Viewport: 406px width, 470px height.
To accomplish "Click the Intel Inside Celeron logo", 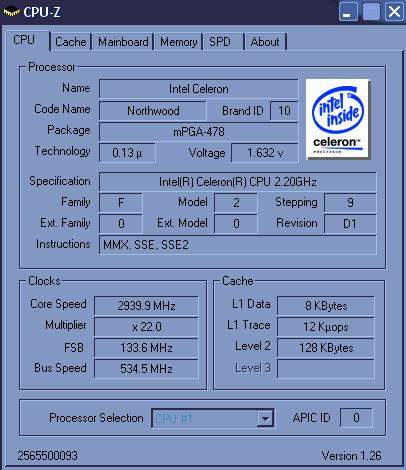I will click(x=337, y=119).
